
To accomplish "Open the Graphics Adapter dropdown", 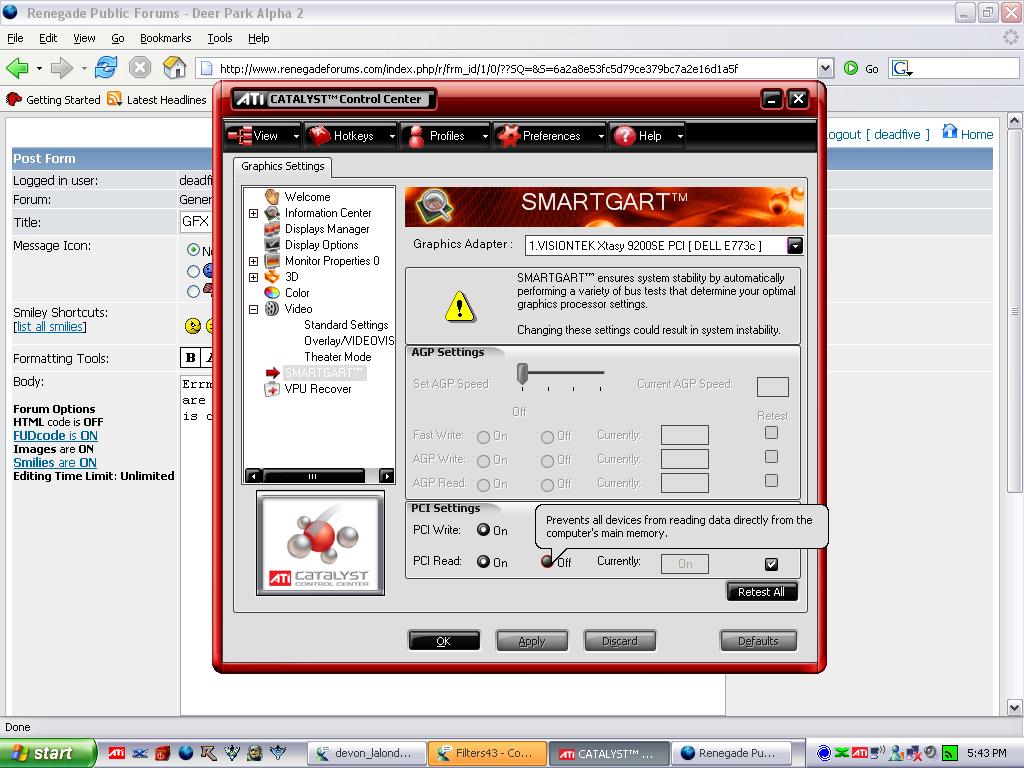I will click(794, 246).
